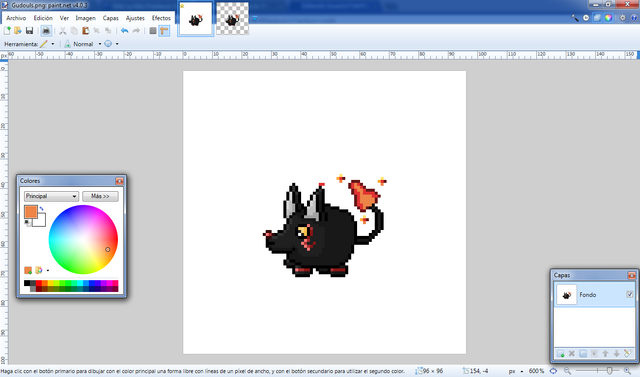Click the Merge layer down icon
The height and width of the screenshot is (377, 640).
point(594,354)
